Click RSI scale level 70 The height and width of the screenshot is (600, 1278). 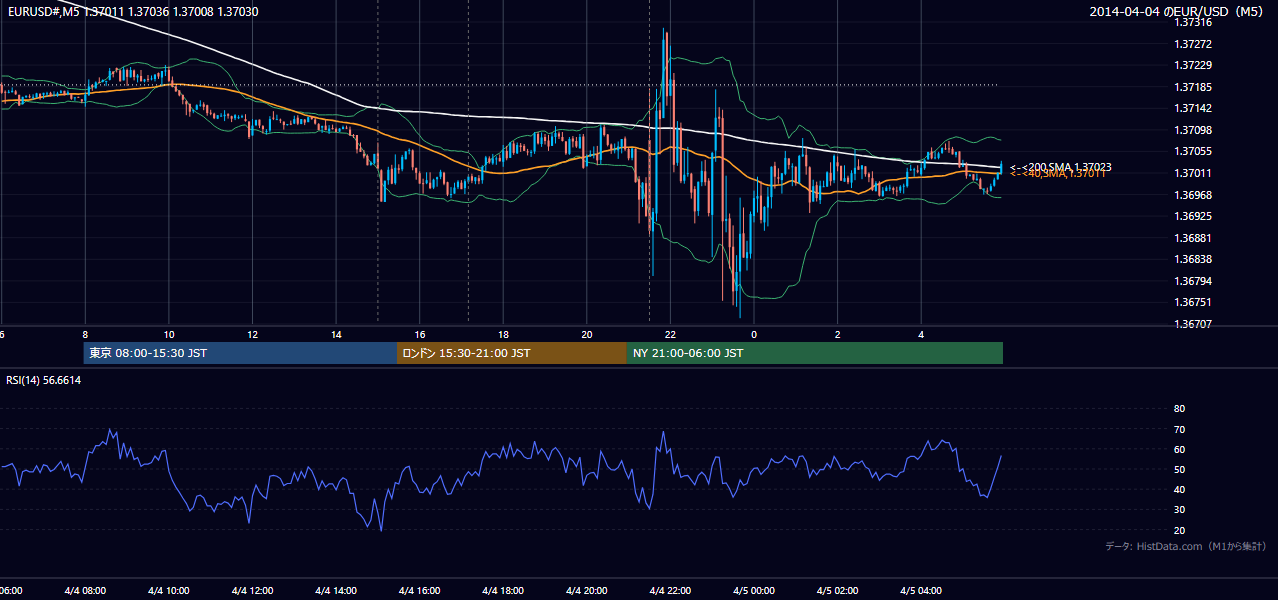(x=1180, y=429)
